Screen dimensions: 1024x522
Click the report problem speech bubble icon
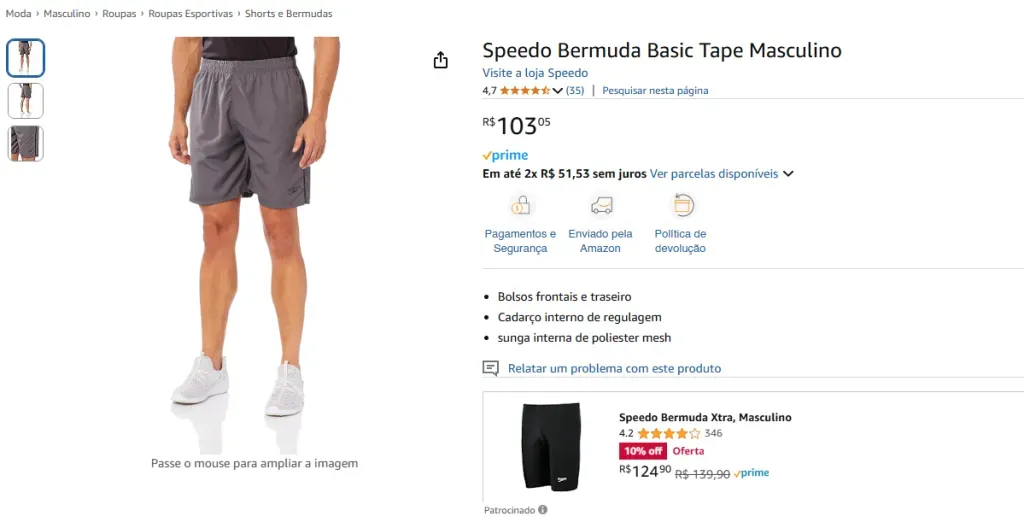pyautogui.click(x=490, y=368)
